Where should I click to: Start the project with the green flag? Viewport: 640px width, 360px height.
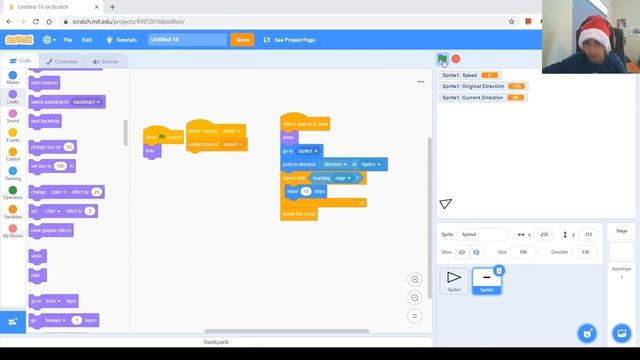point(442,59)
